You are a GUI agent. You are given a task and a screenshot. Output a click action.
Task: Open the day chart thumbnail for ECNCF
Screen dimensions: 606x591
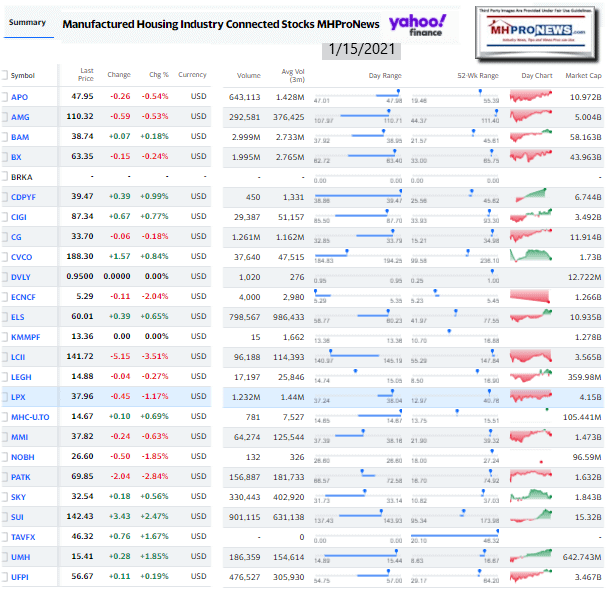click(x=536, y=295)
